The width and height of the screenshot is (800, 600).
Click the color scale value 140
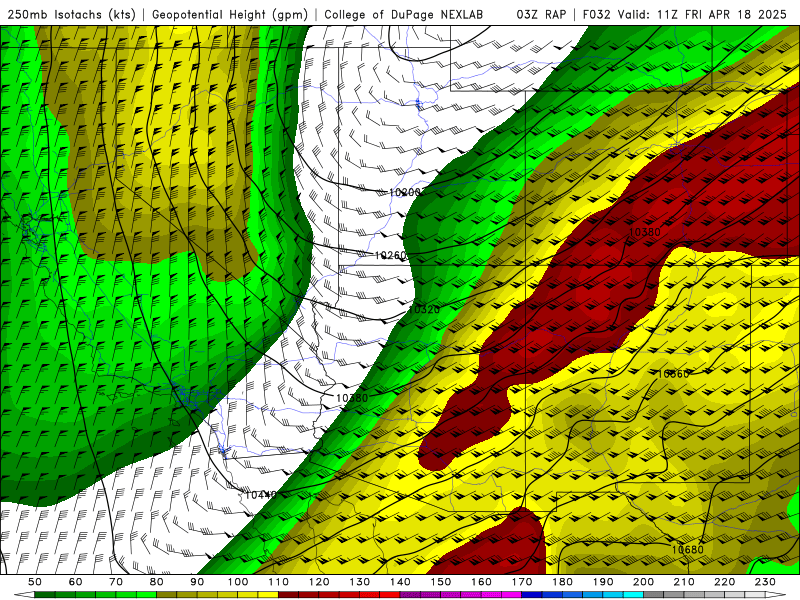click(400, 582)
